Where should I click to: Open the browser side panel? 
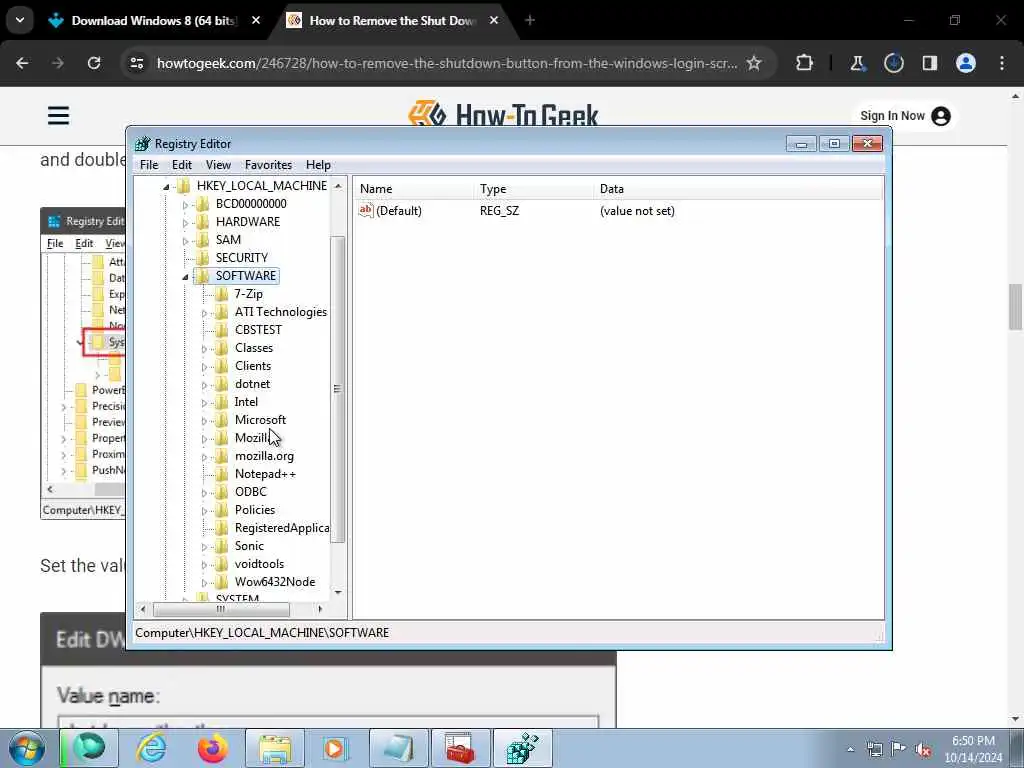929,63
